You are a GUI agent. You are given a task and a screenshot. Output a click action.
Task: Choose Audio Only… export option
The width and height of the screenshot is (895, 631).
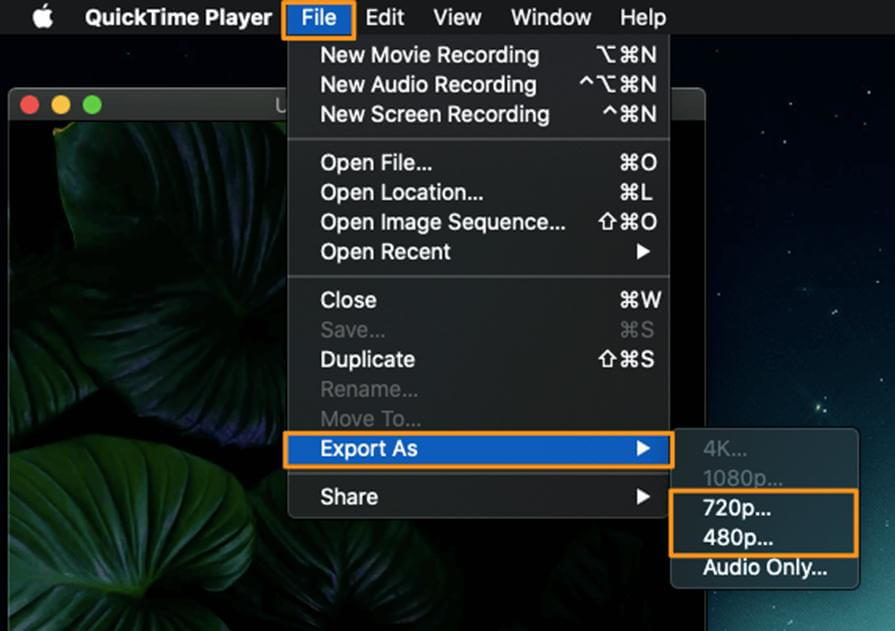pyautogui.click(x=765, y=568)
